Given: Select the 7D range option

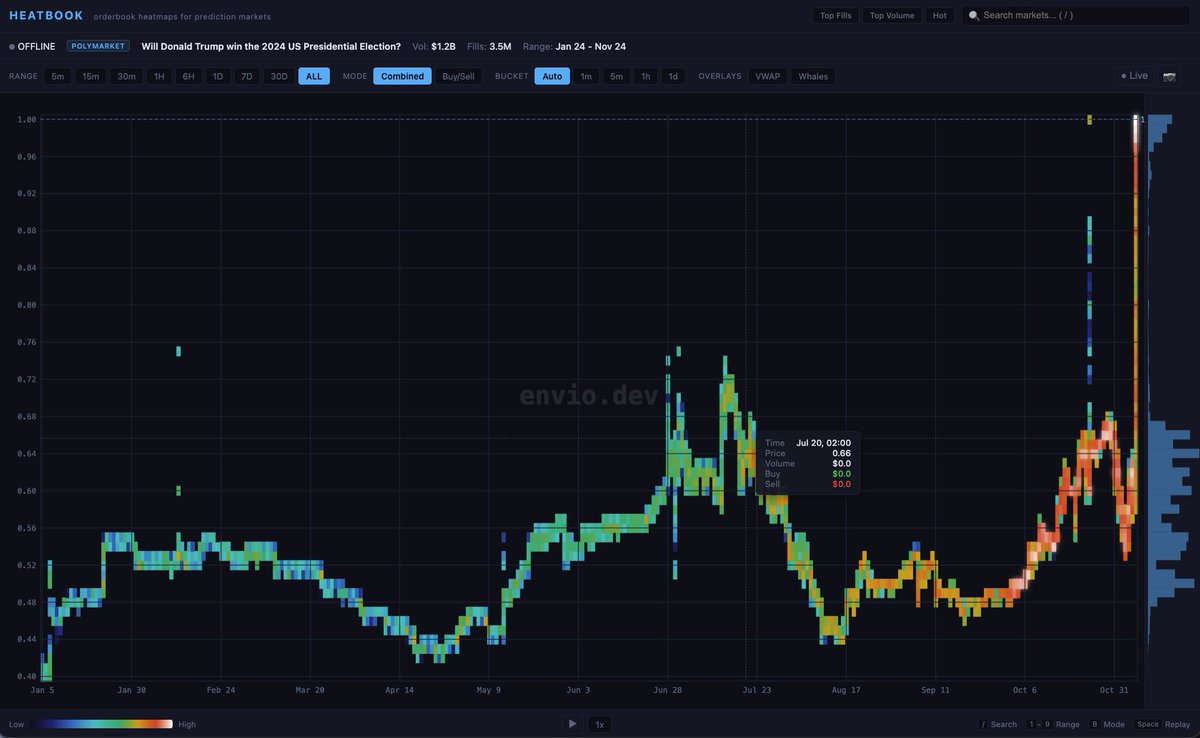Looking at the screenshot, I should pyautogui.click(x=247, y=76).
